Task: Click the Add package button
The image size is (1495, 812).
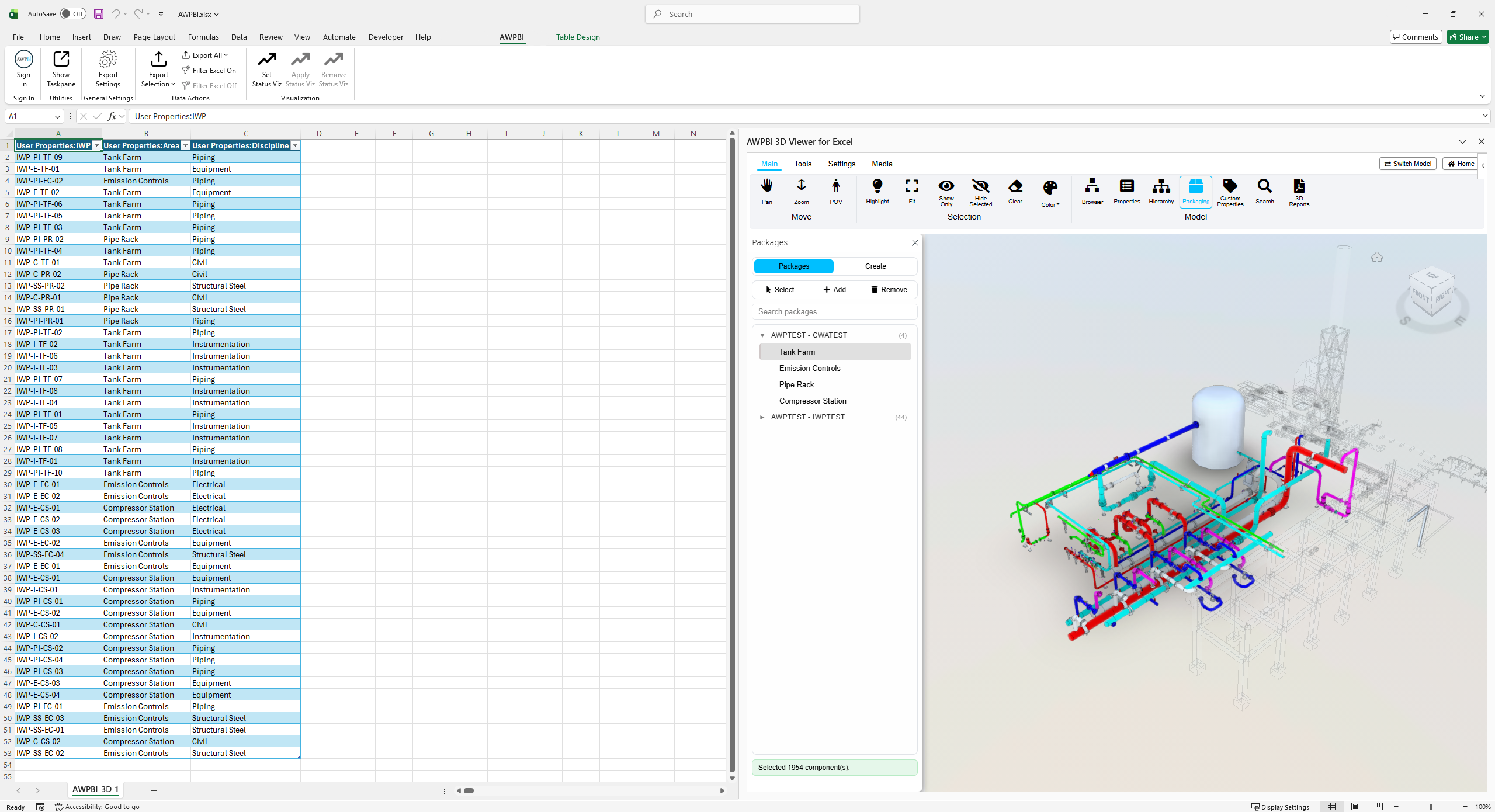Action: coord(834,290)
